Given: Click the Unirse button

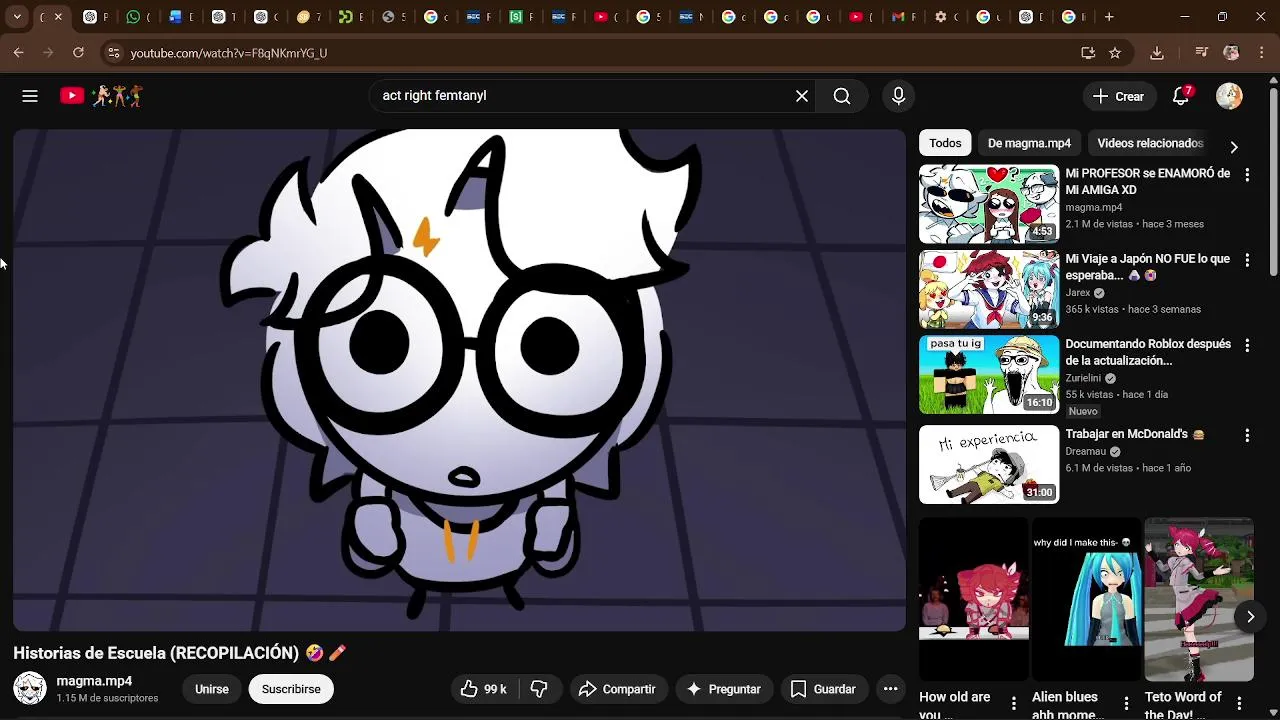Looking at the screenshot, I should click(212, 689).
